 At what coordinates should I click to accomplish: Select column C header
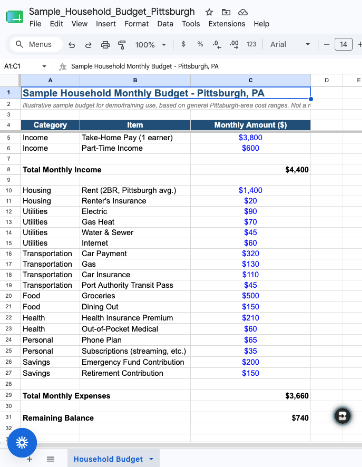[250, 80]
